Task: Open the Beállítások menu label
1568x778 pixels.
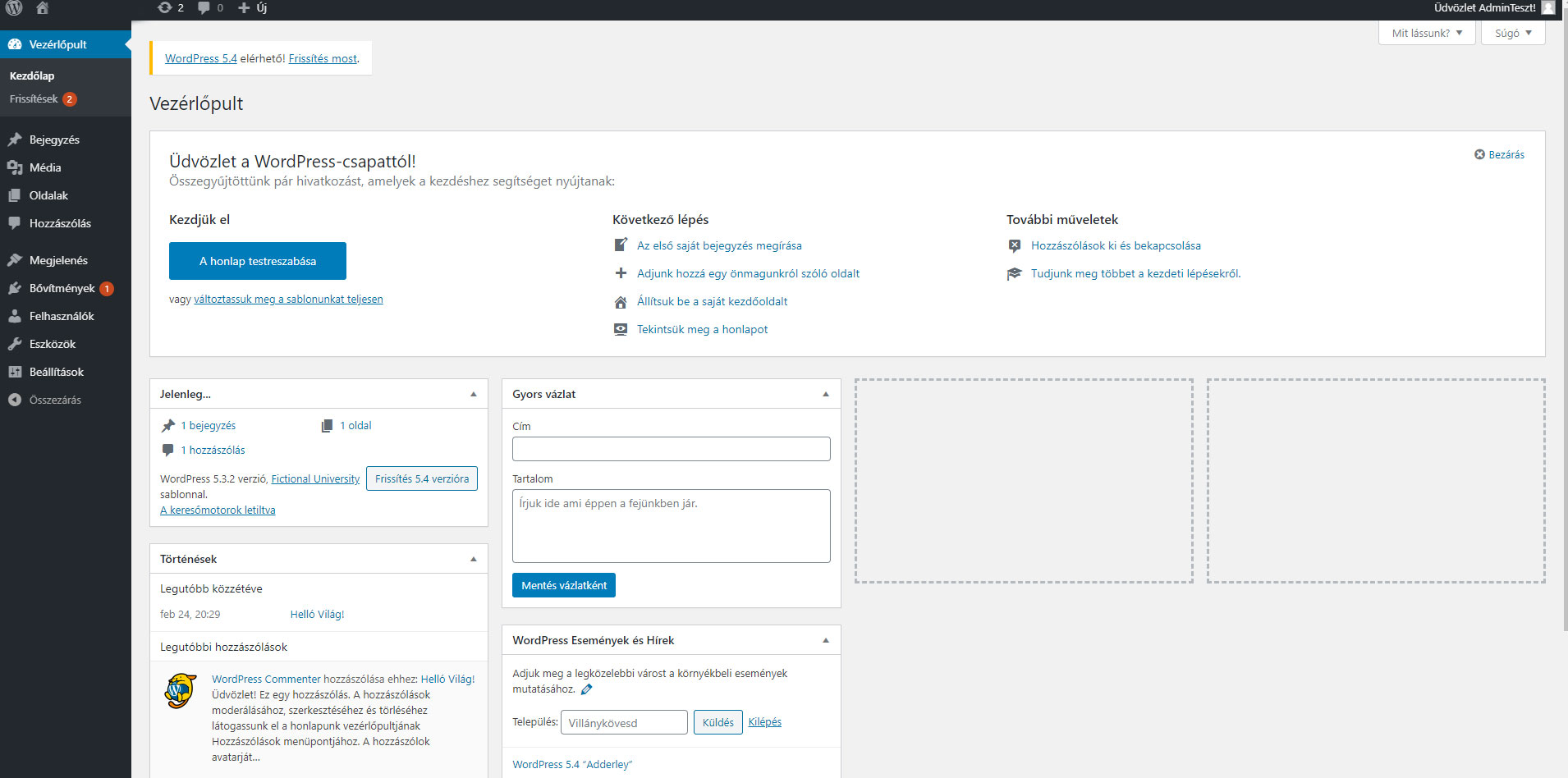Action: (57, 372)
